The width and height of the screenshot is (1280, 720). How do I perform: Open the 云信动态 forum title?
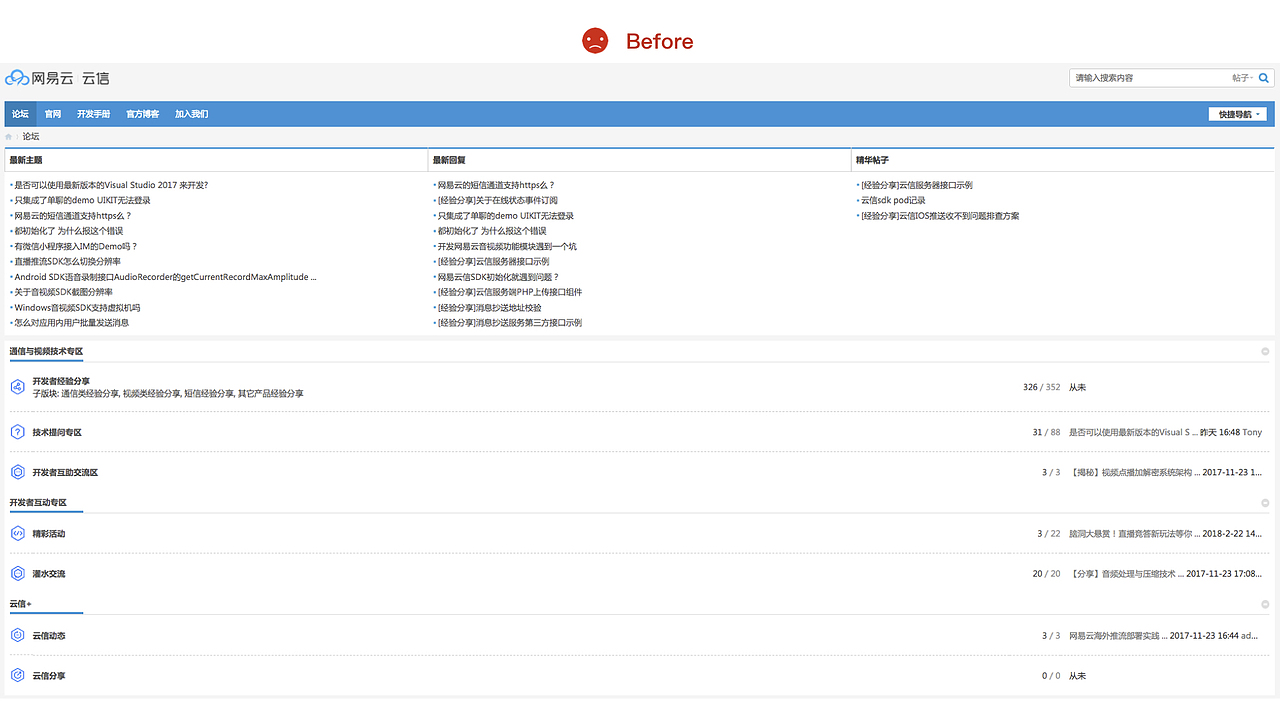point(49,635)
